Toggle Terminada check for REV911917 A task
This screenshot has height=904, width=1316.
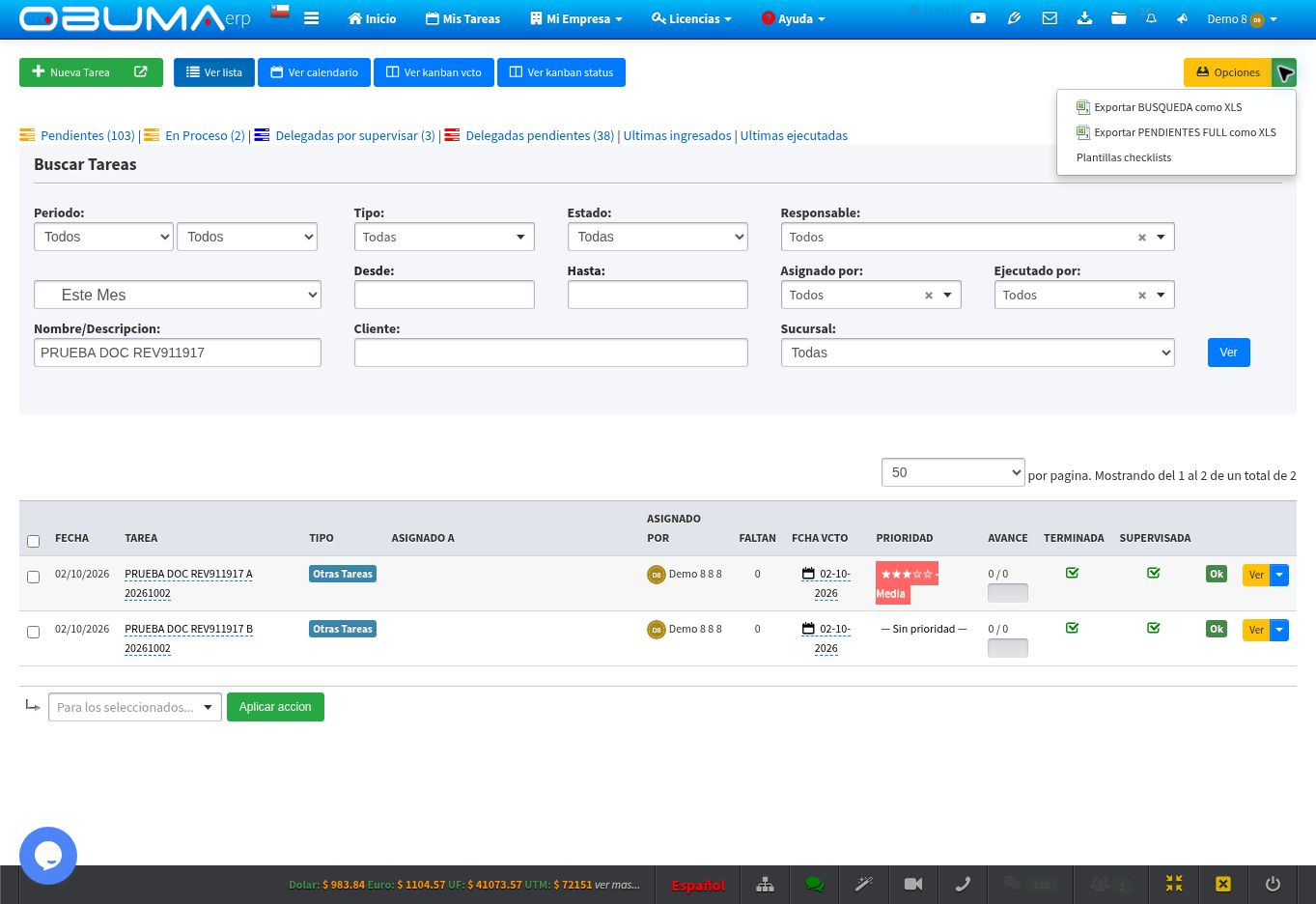tap(1072, 573)
